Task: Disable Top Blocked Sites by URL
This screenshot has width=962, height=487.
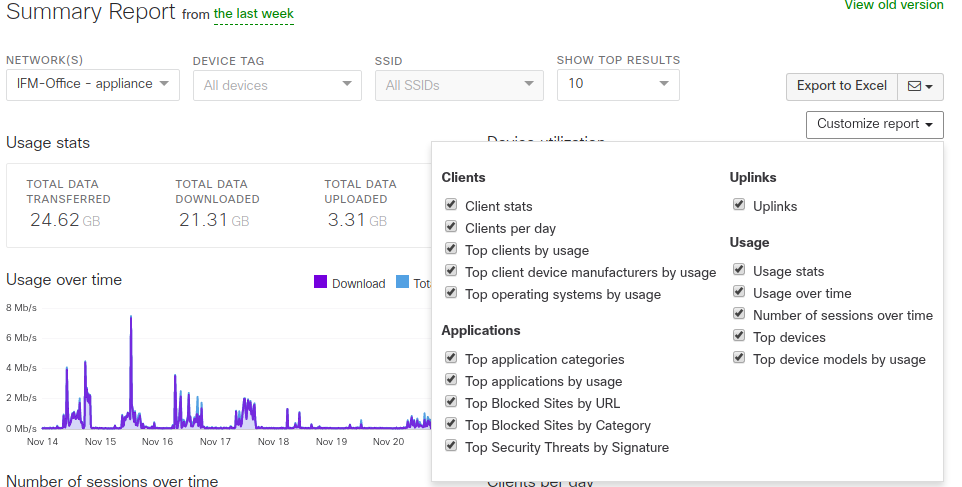Action: pyautogui.click(x=451, y=402)
